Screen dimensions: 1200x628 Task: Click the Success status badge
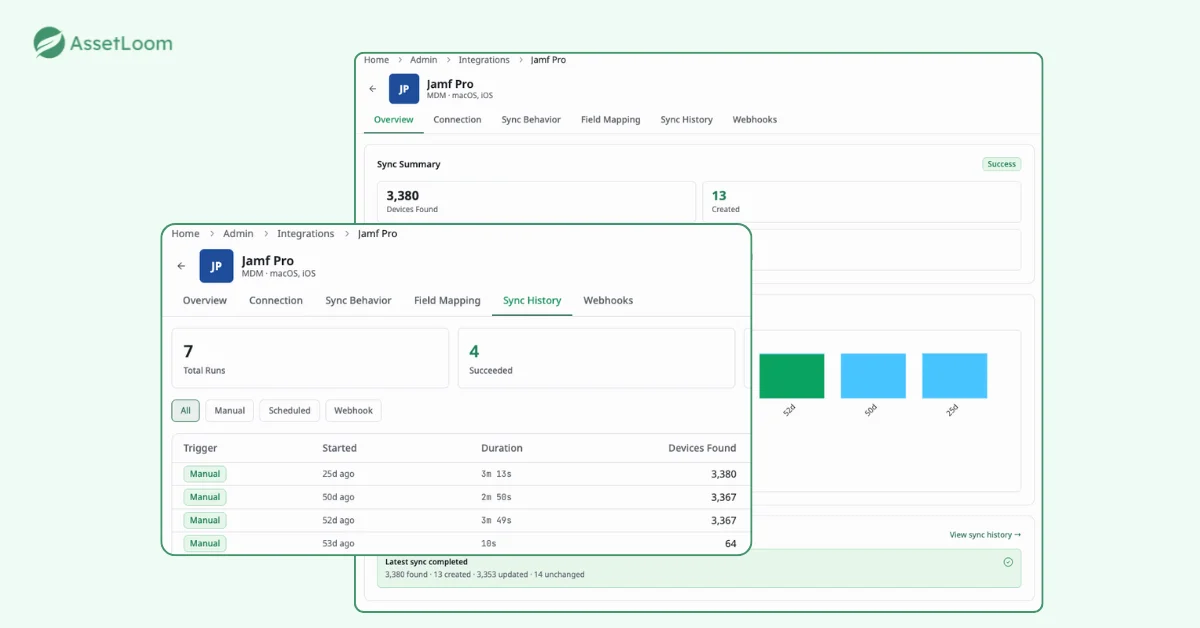pyautogui.click(x=1002, y=164)
